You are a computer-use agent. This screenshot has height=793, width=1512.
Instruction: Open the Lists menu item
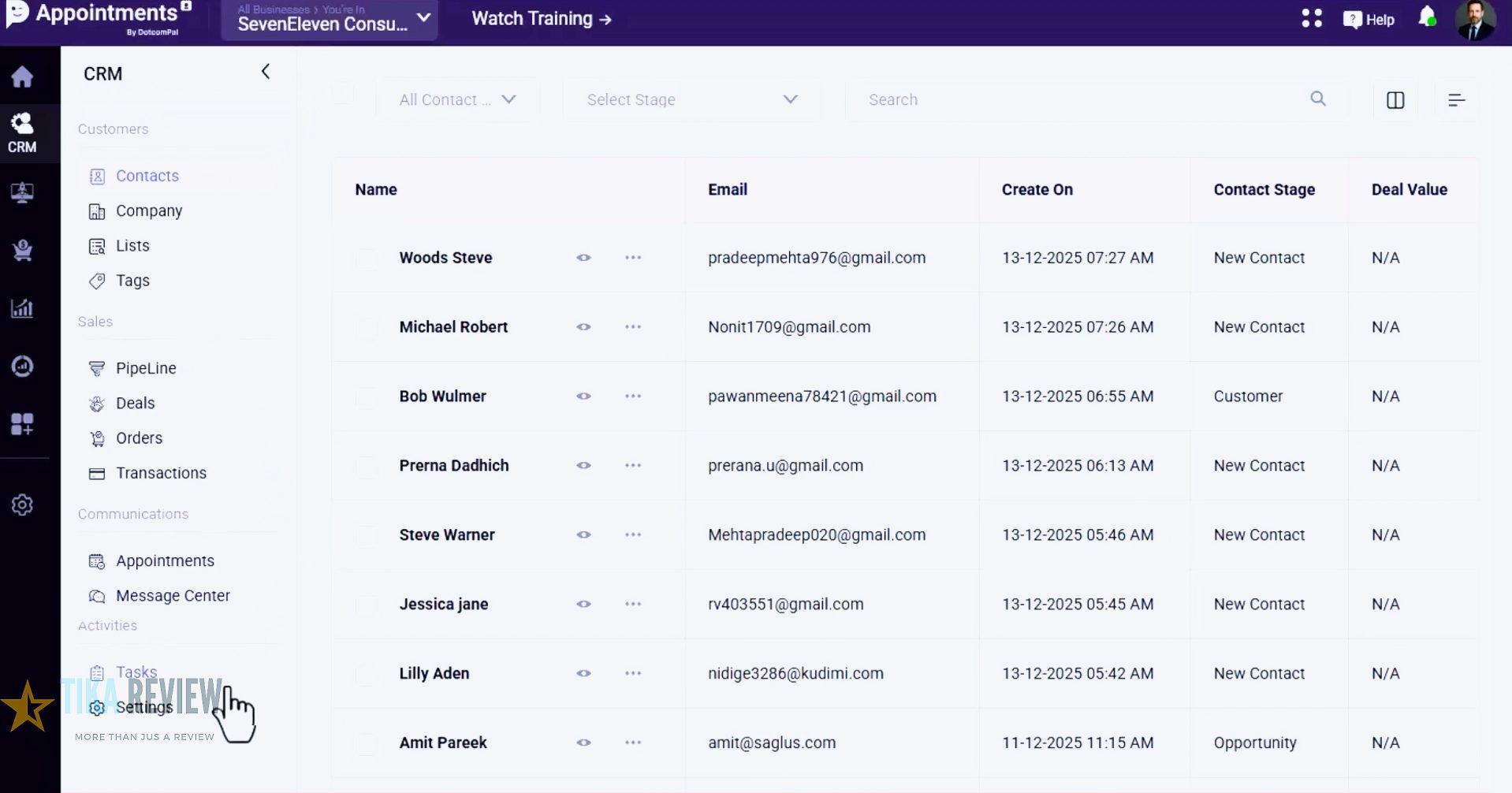(x=132, y=246)
